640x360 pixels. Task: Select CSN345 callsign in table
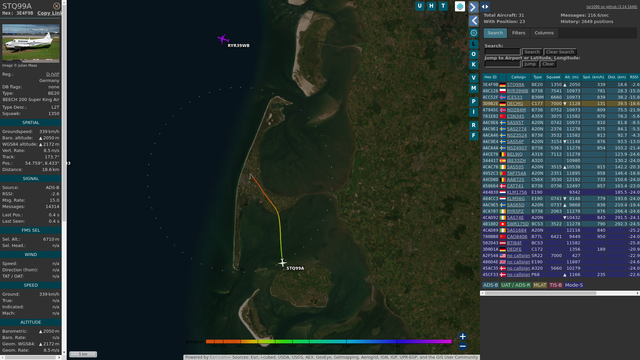click(515, 116)
